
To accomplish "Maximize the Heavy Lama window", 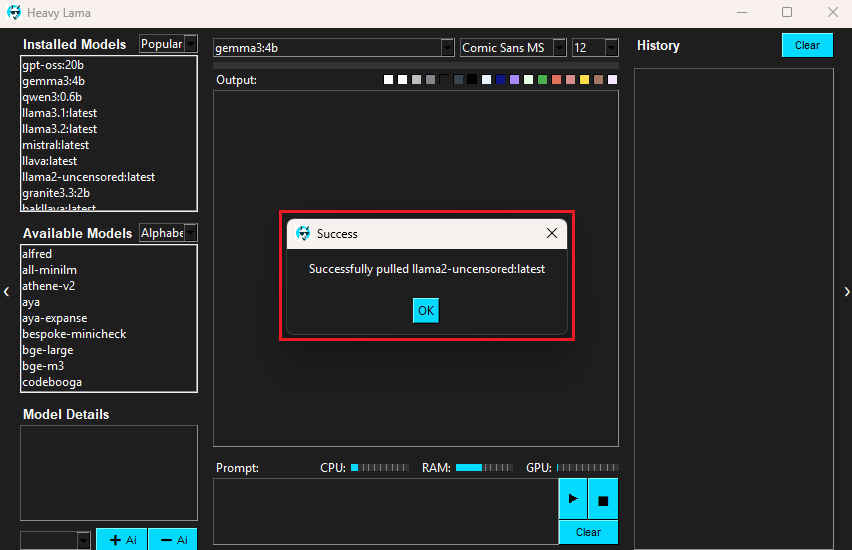I will click(x=787, y=12).
